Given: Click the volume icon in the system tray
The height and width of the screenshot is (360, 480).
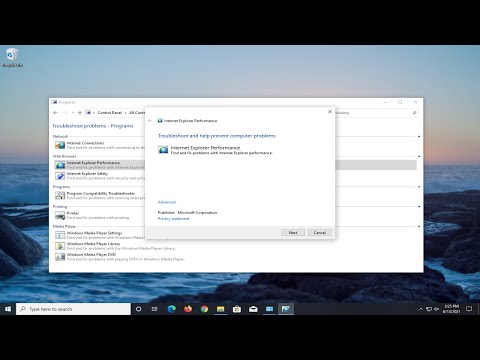Looking at the screenshot, I should point(437,309).
